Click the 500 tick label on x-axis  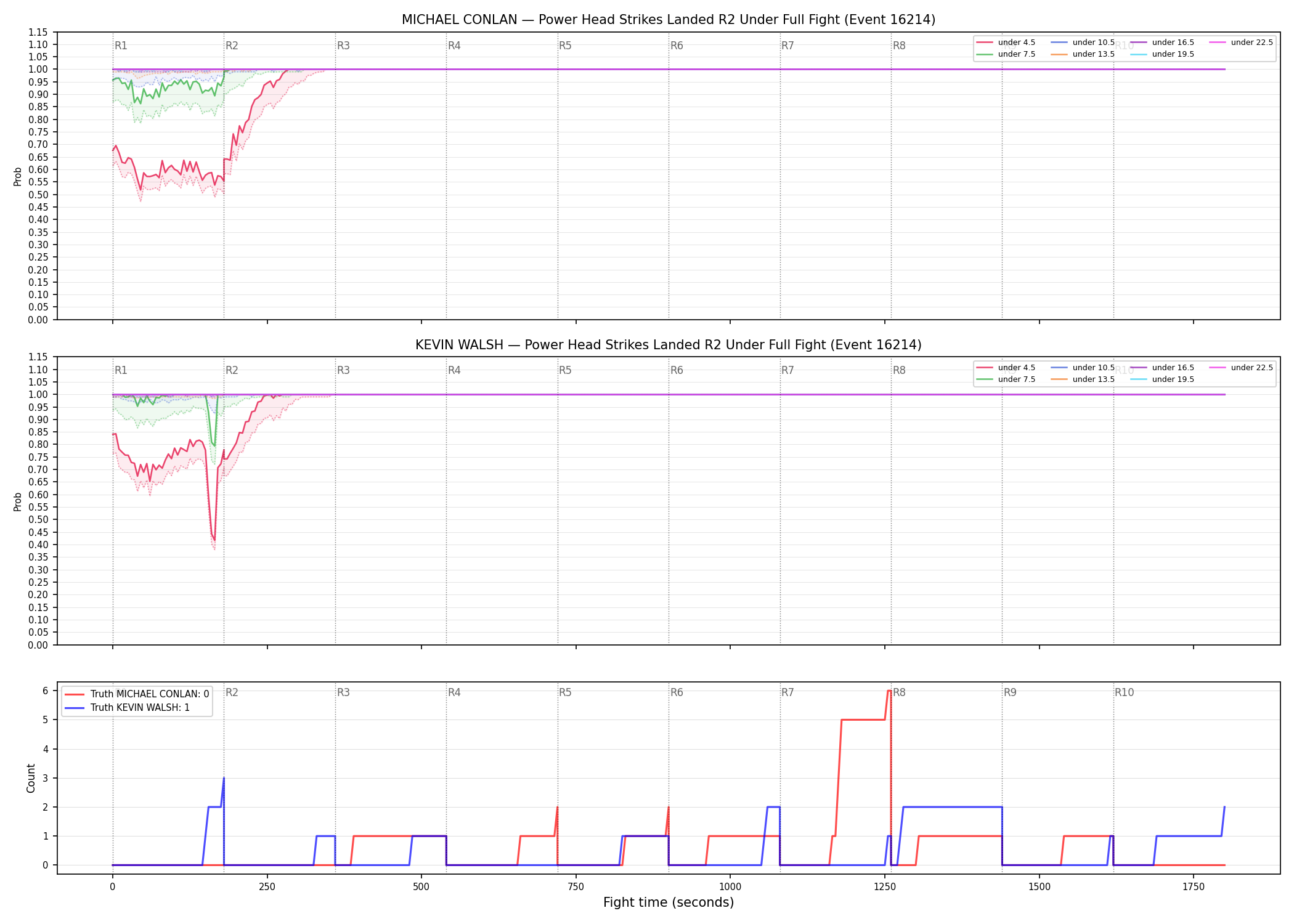coord(421,887)
